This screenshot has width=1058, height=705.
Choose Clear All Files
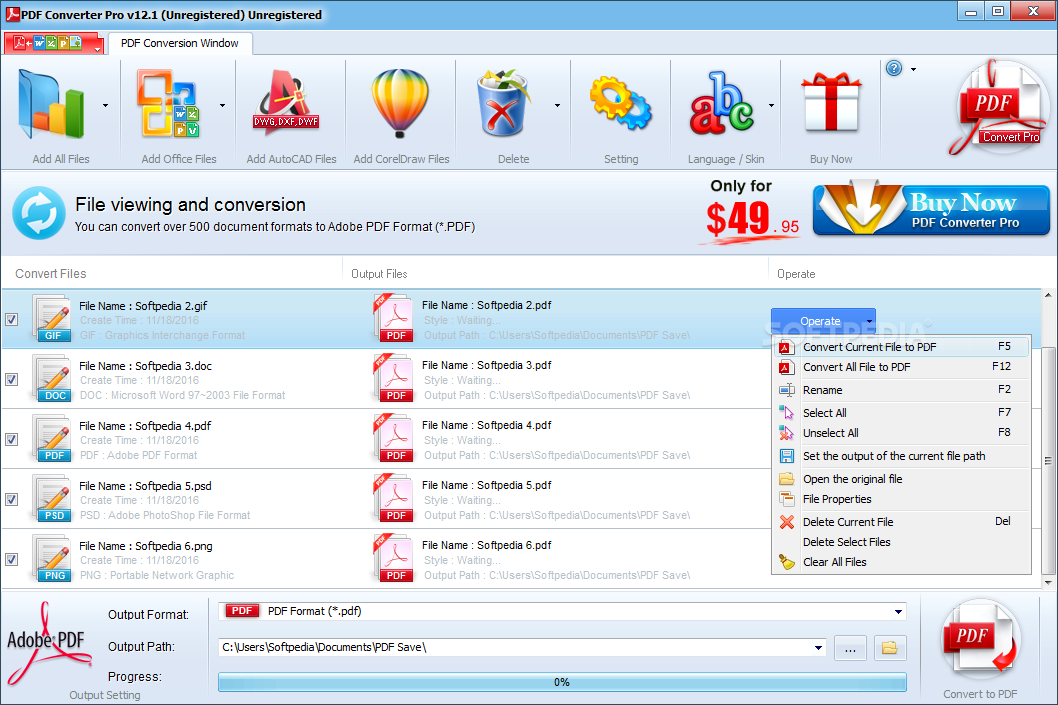click(x=901, y=562)
